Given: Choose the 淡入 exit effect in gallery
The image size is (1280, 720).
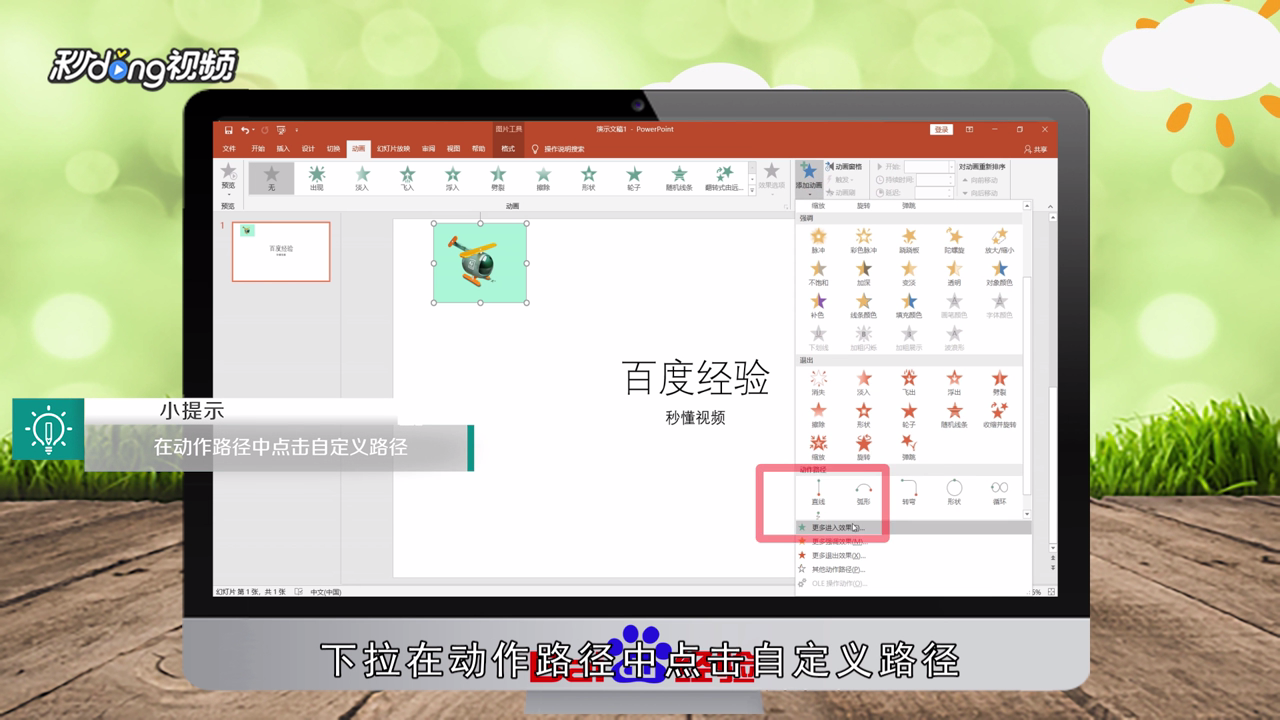Looking at the screenshot, I should click(863, 383).
